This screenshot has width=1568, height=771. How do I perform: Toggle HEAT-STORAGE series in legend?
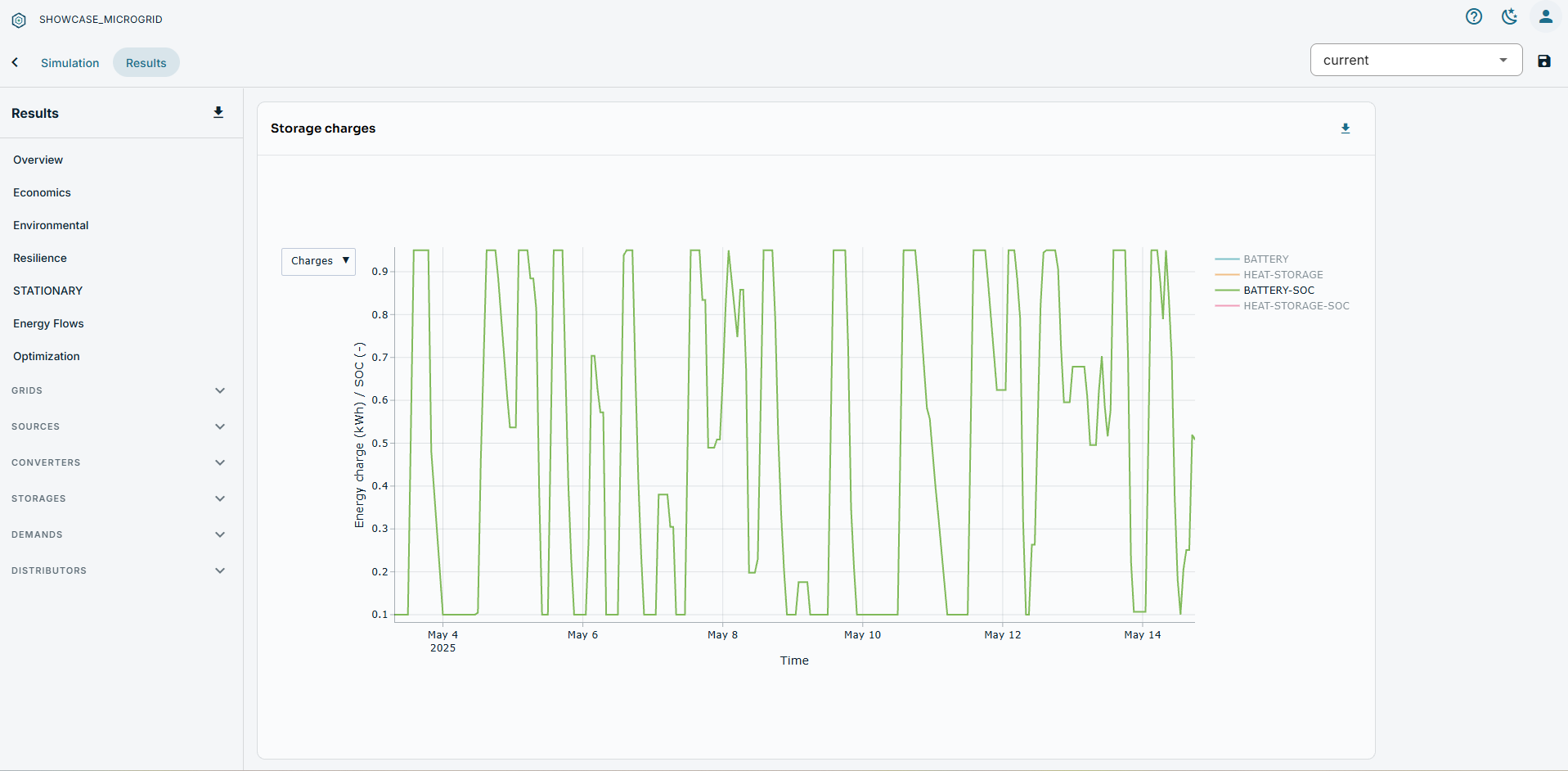1269,274
